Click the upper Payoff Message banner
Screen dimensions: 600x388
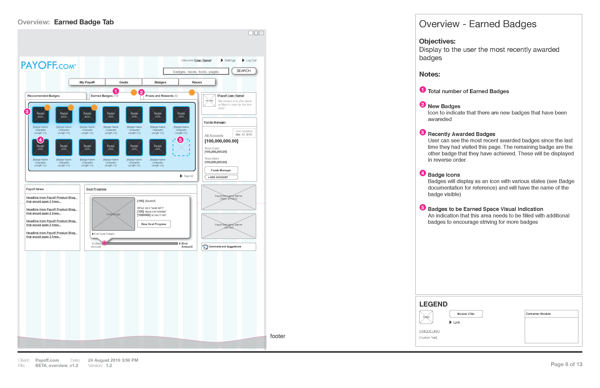[229, 197]
